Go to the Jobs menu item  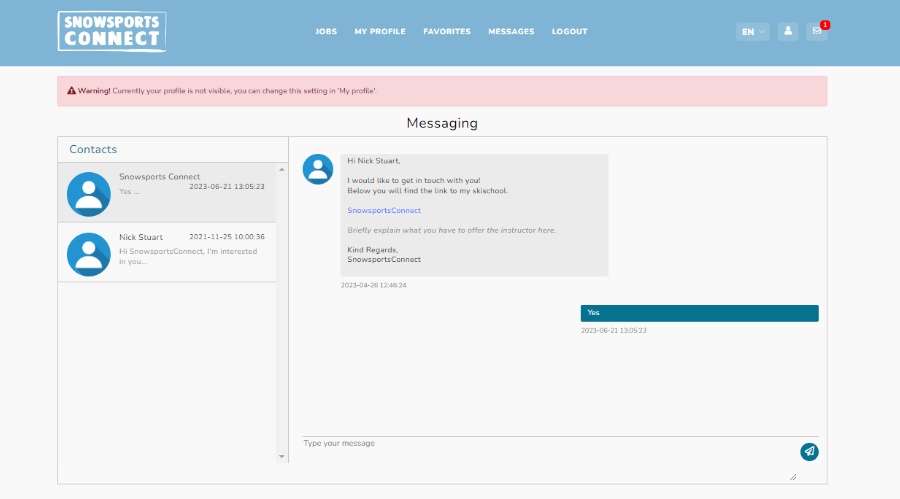326,31
